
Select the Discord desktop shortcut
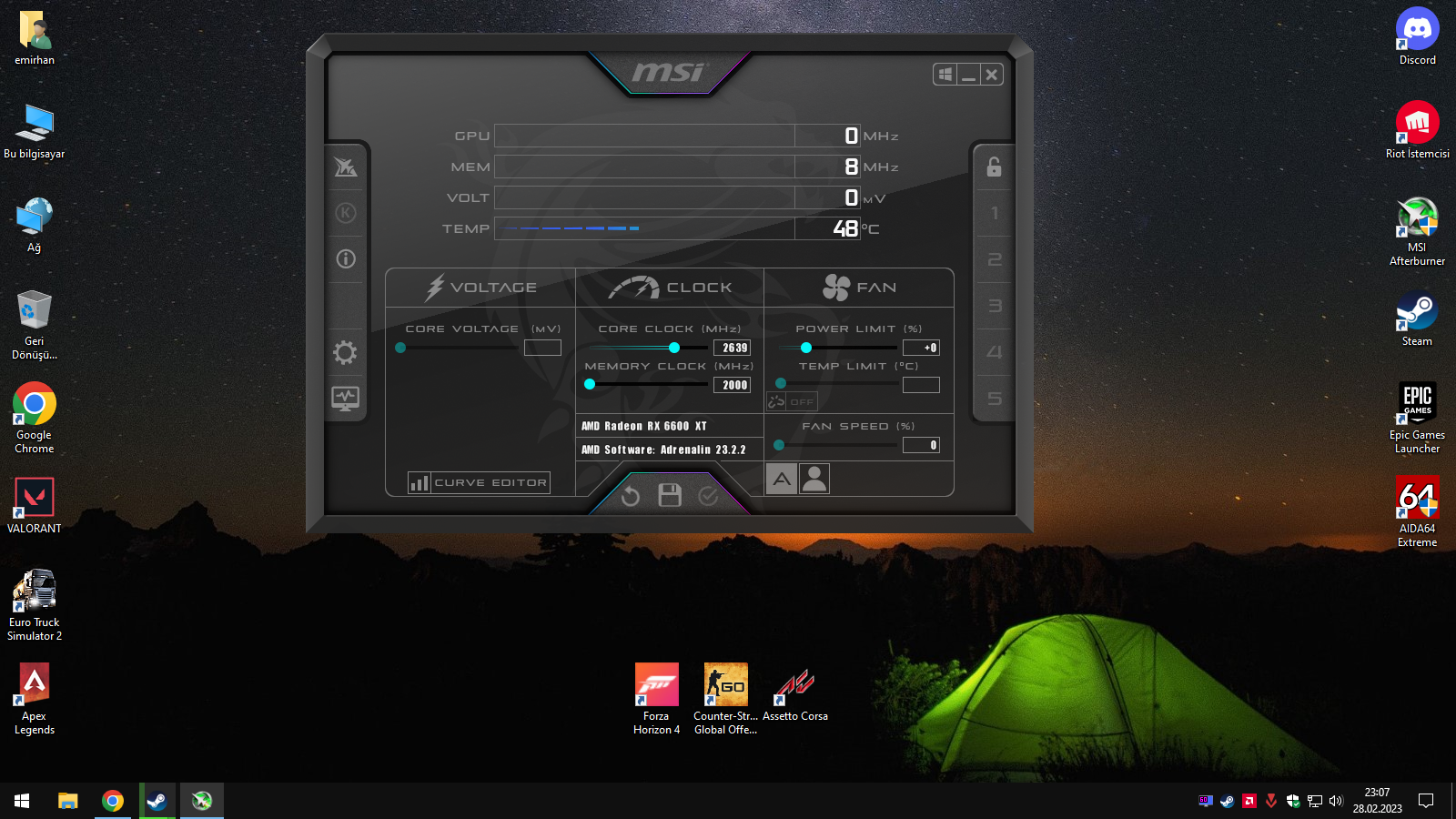pyautogui.click(x=1418, y=37)
